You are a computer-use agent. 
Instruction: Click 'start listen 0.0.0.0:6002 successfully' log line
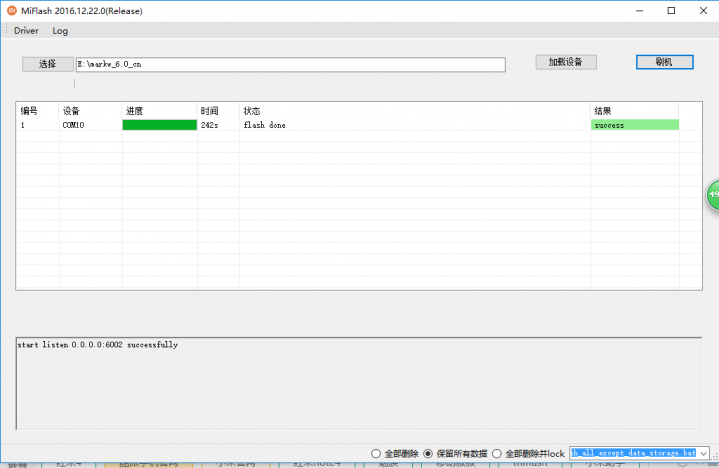point(98,345)
